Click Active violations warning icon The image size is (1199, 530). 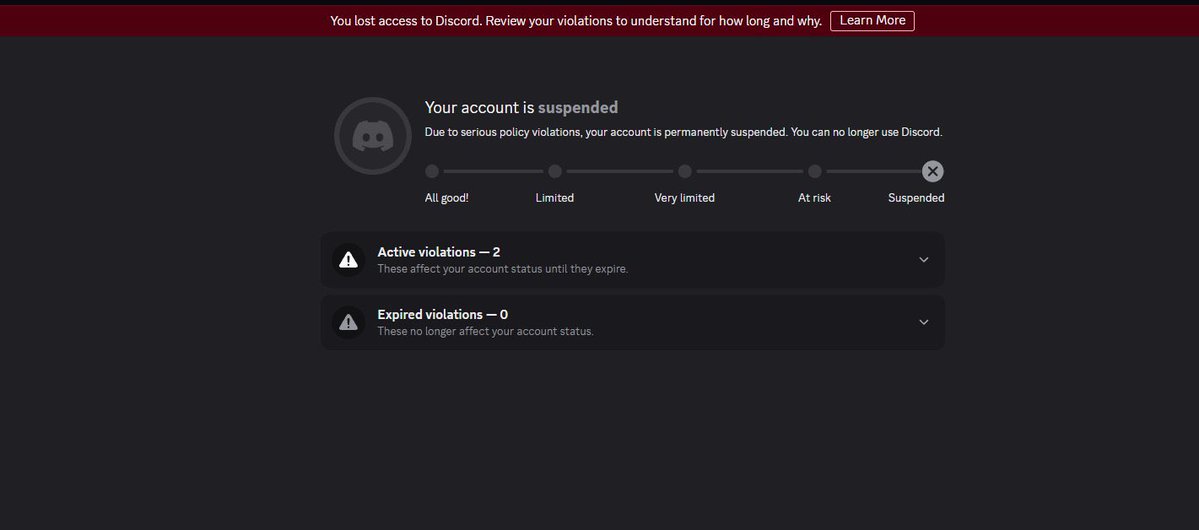point(349,260)
